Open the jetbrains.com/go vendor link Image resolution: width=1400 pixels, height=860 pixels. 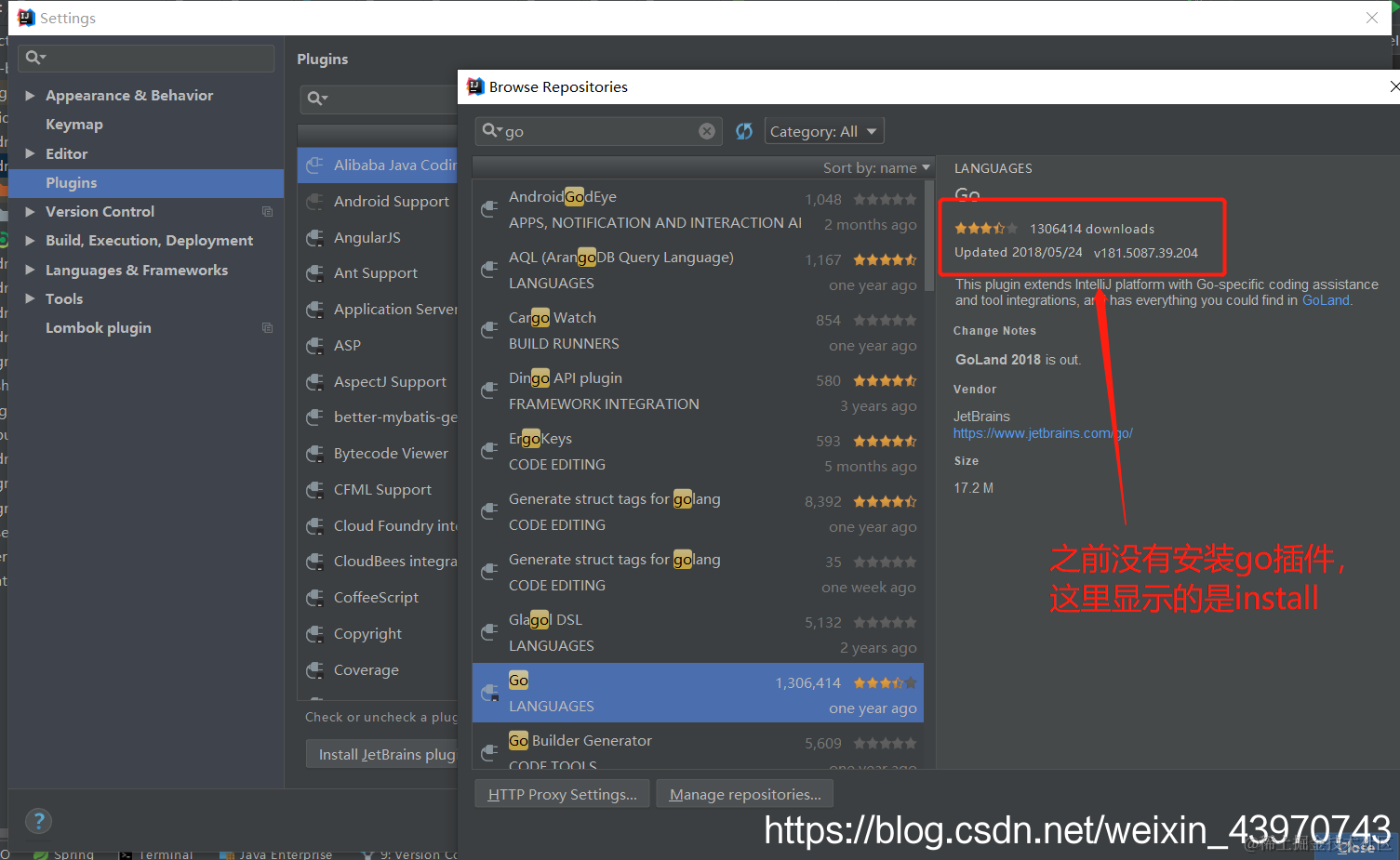click(1043, 433)
